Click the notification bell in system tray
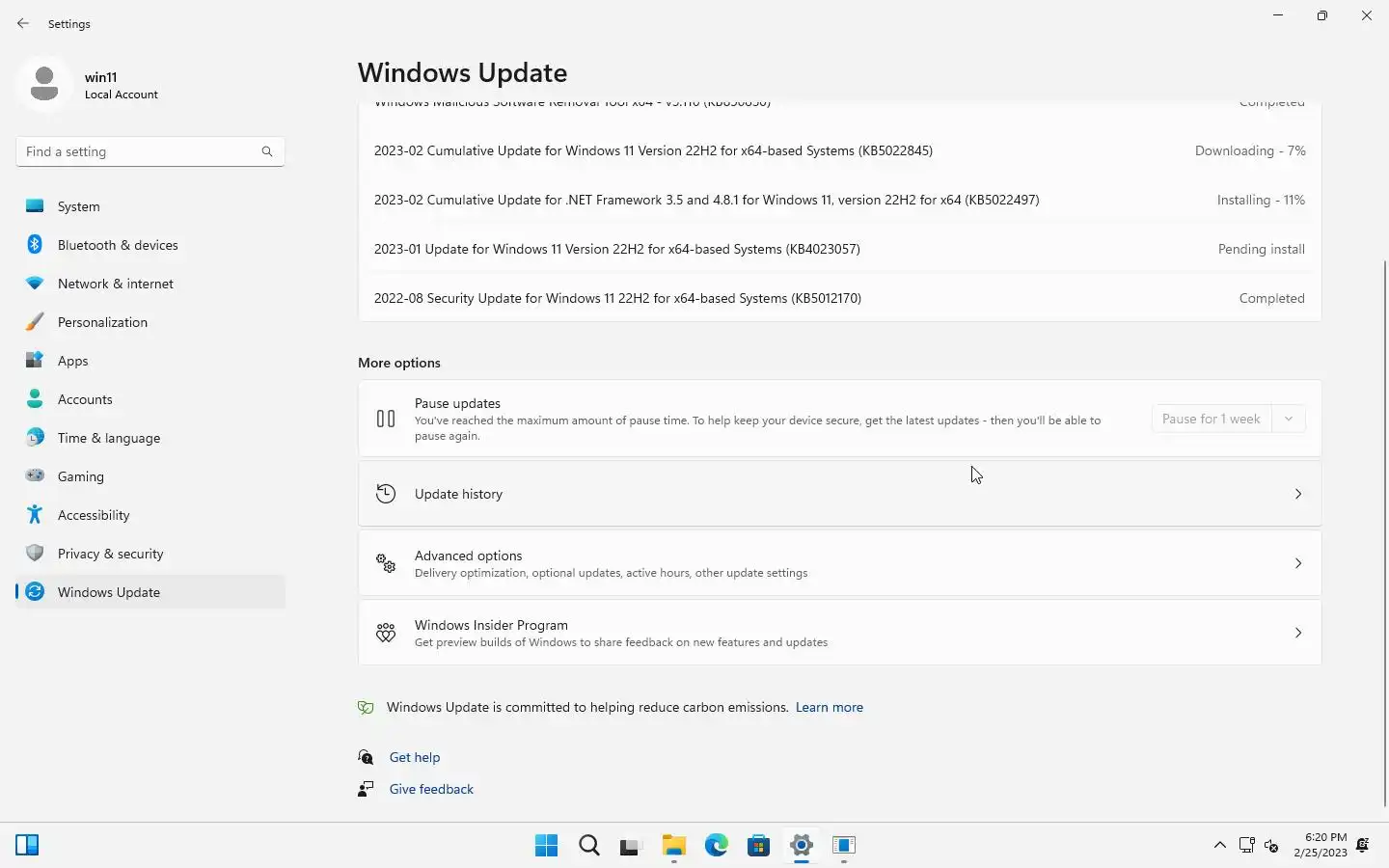Image resolution: width=1389 pixels, height=868 pixels. tap(1363, 846)
